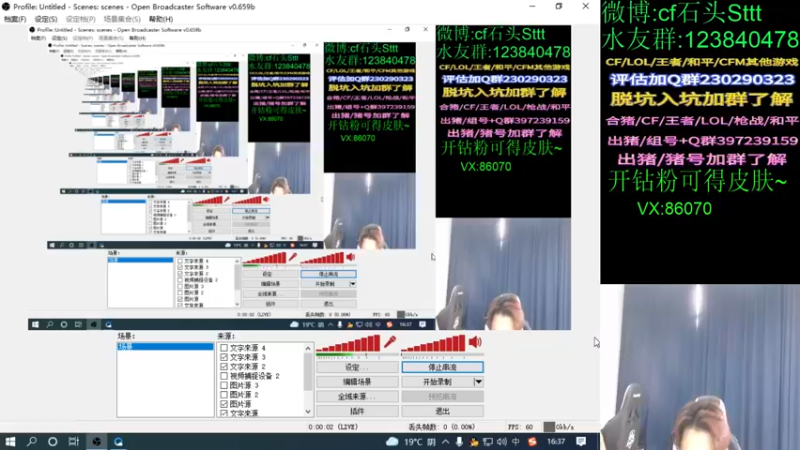Viewport: 800px width, 450px height.
Task: Click the webcam image in the large preview
Action: [x=700, y=366]
